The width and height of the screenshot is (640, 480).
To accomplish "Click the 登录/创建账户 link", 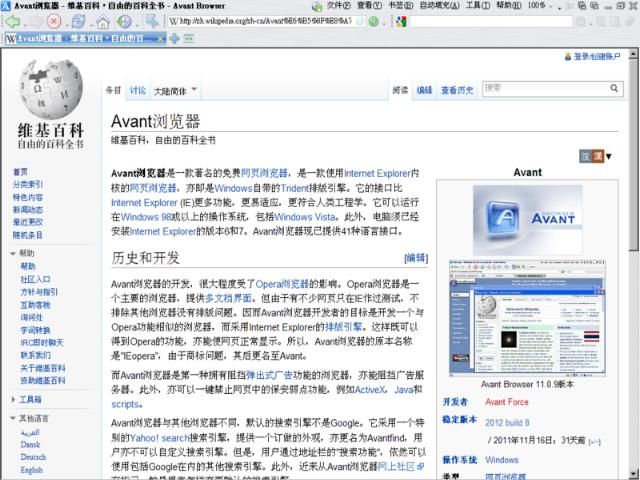I will 603,57.
